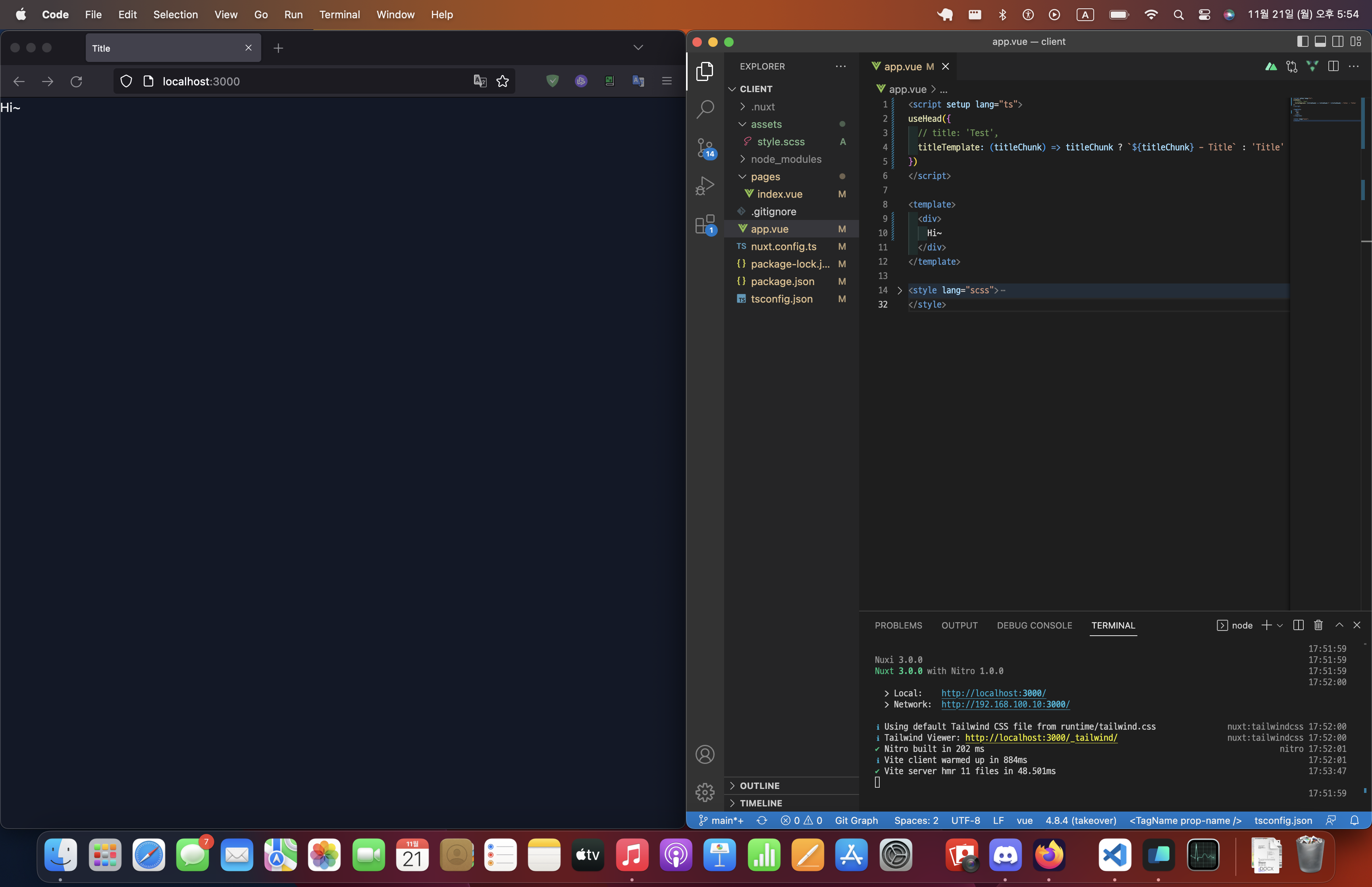Expand the node_modules folder

pos(785,159)
